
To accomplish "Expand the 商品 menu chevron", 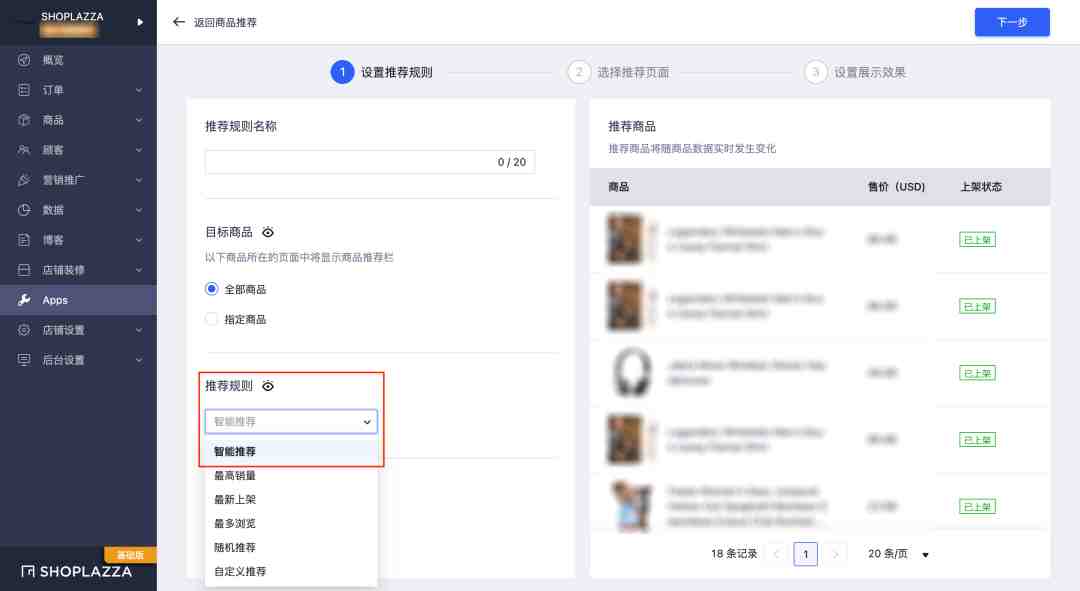I will pos(139,120).
